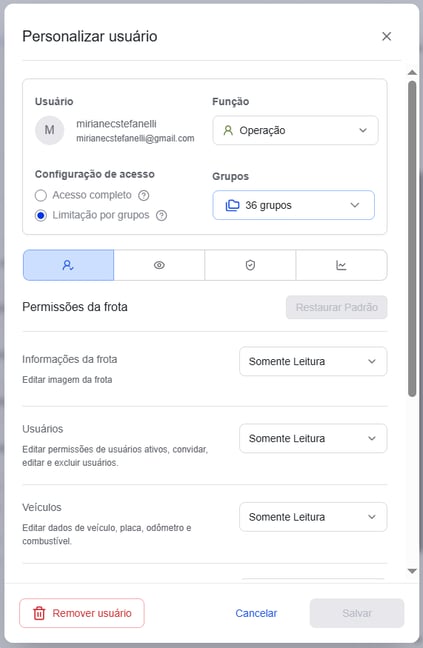Open the shield security tab

tap(250, 265)
